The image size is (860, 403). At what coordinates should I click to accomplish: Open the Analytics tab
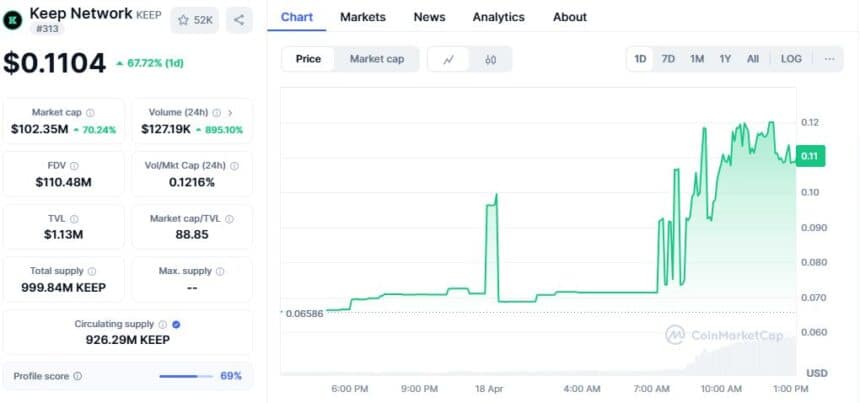[x=499, y=17]
